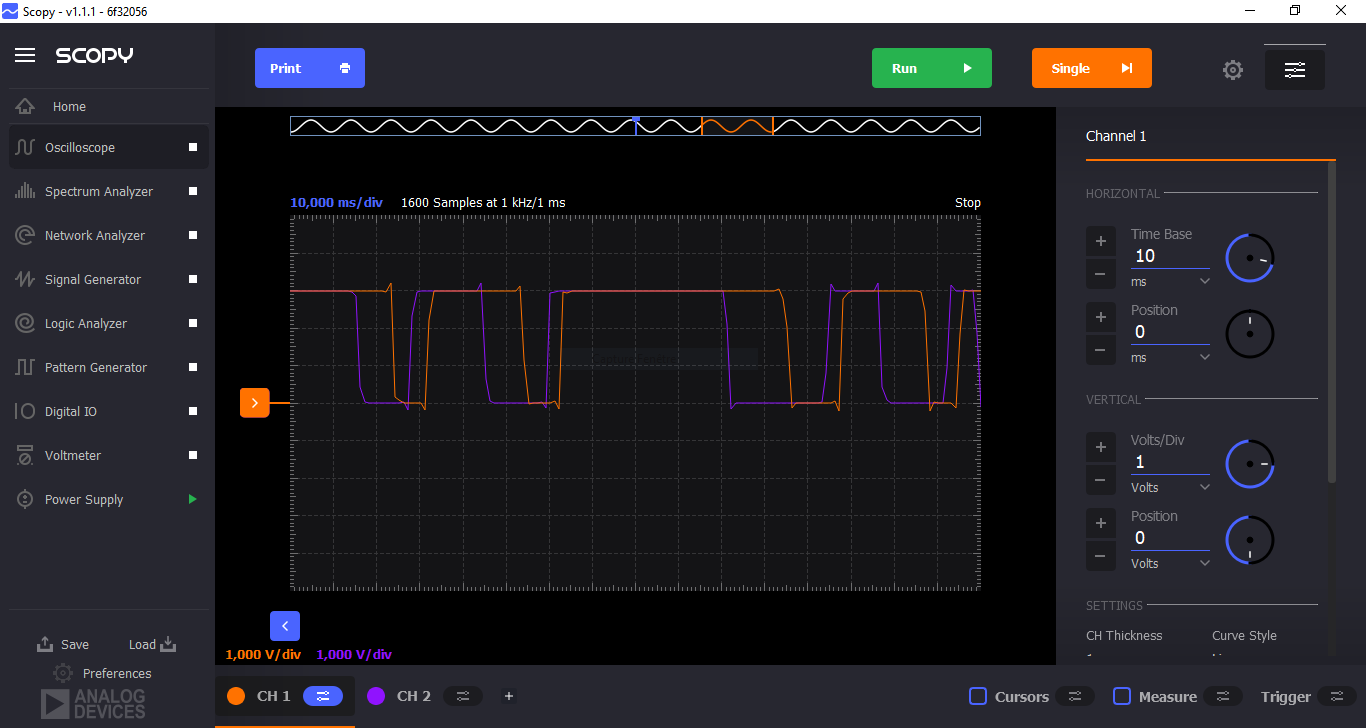Enable the Measure checkbox
1366x728 pixels.
coord(1122,696)
